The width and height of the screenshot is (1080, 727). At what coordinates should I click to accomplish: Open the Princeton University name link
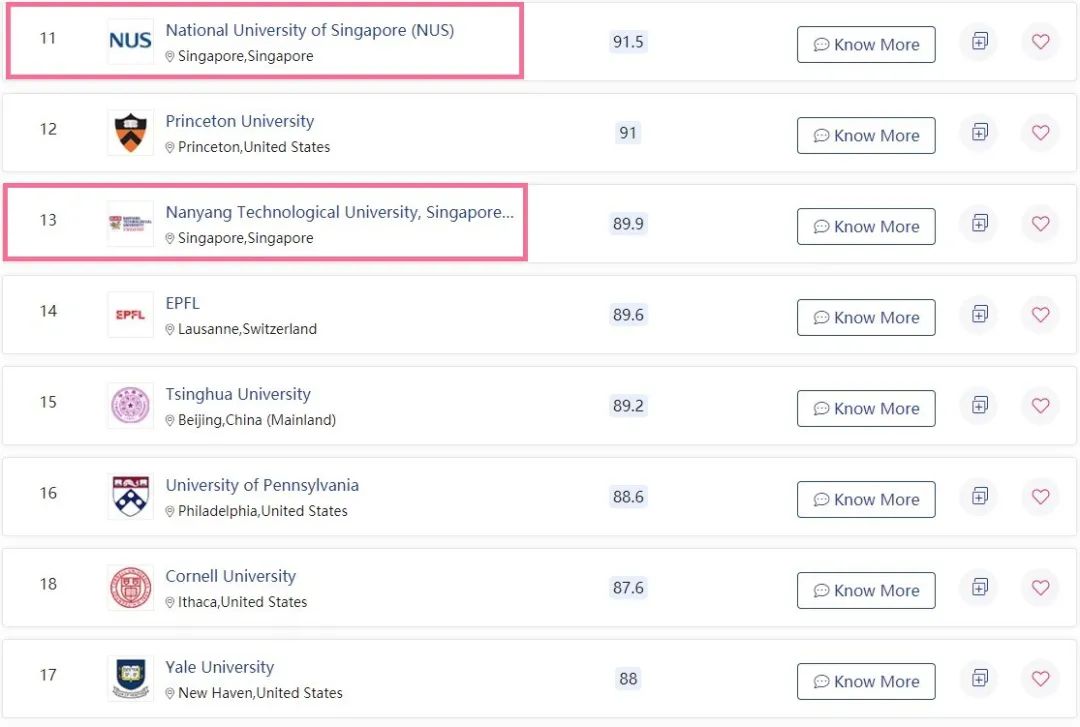click(x=240, y=121)
